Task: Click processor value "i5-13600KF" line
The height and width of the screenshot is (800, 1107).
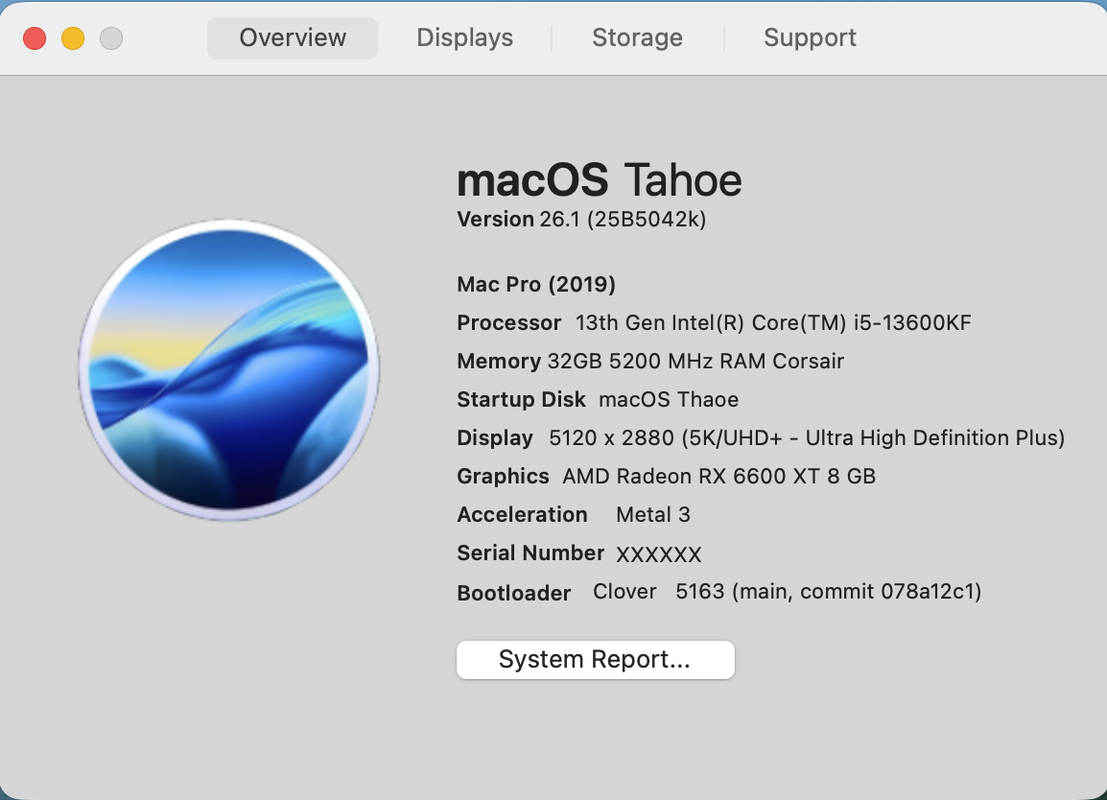Action: [773, 323]
